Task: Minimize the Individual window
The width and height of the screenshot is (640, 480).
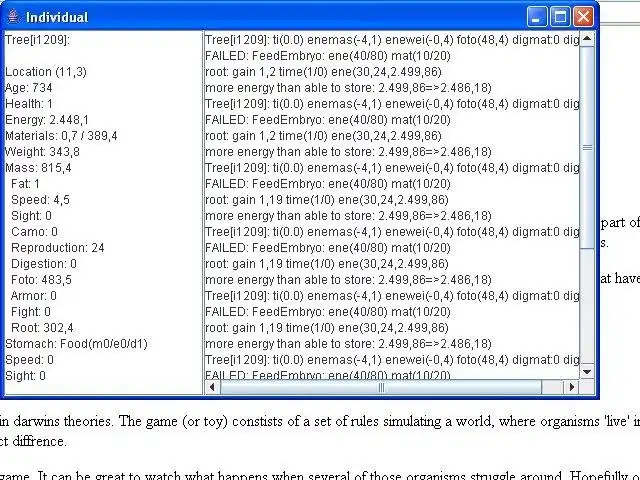Action: (x=537, y=17)
